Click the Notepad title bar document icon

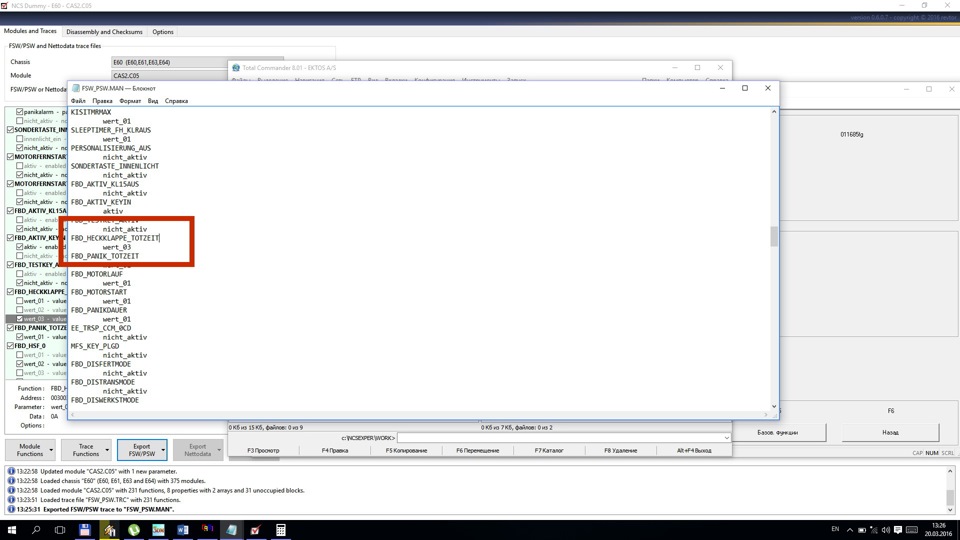(x=76, y=88)
